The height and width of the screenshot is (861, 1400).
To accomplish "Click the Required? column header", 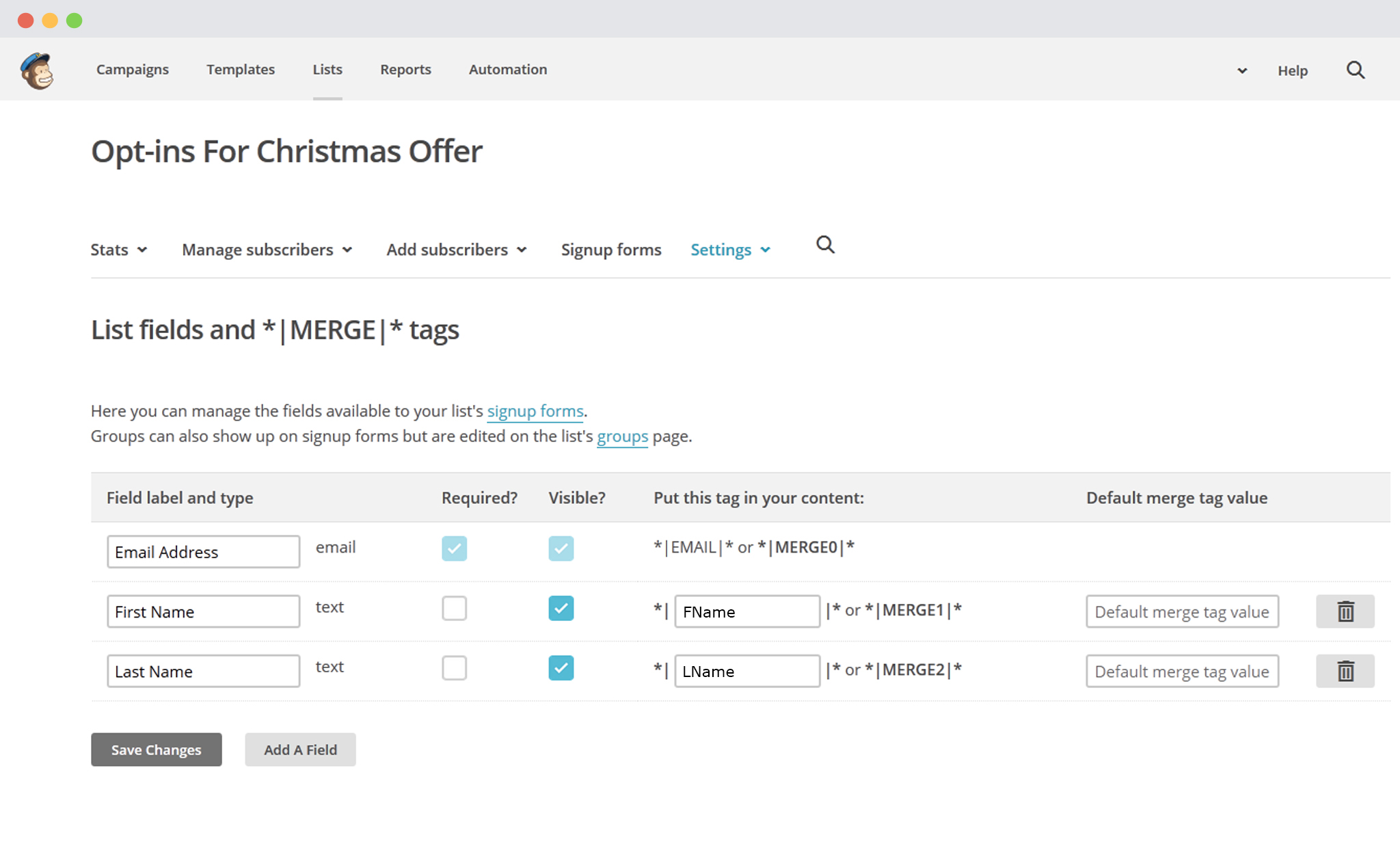I will 480,498.
